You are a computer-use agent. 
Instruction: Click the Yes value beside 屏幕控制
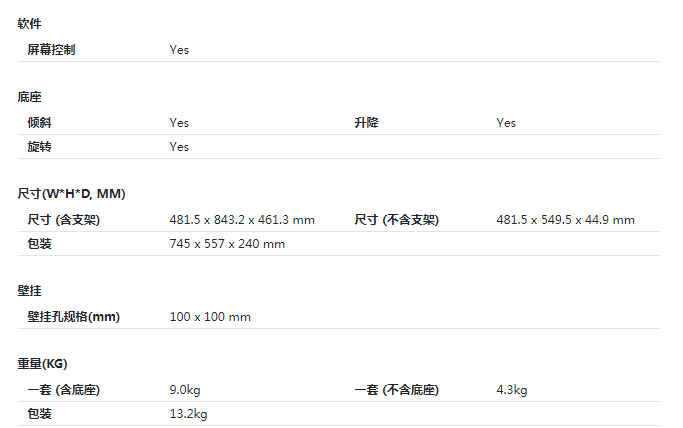[179, 49]
